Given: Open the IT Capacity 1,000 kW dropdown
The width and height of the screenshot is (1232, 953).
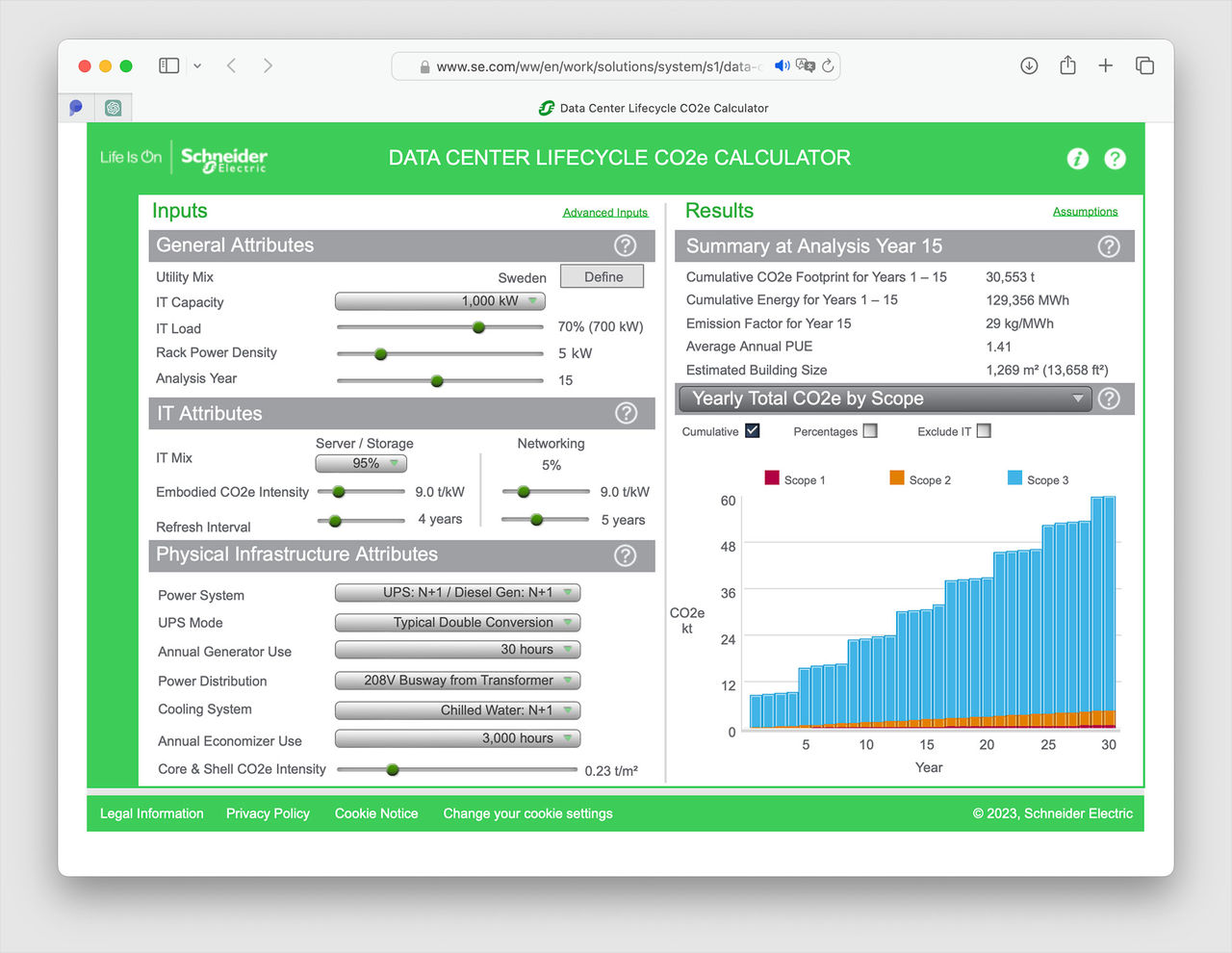Looking at the screenshot, I should tap(440, 301).
